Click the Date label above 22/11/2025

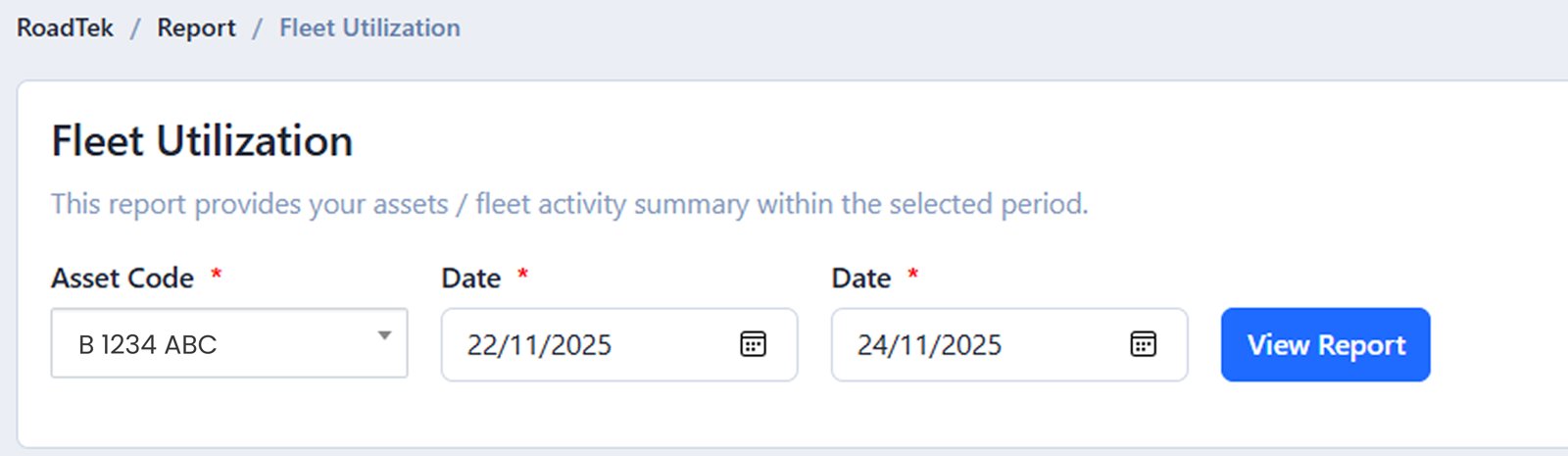(471, 279)
